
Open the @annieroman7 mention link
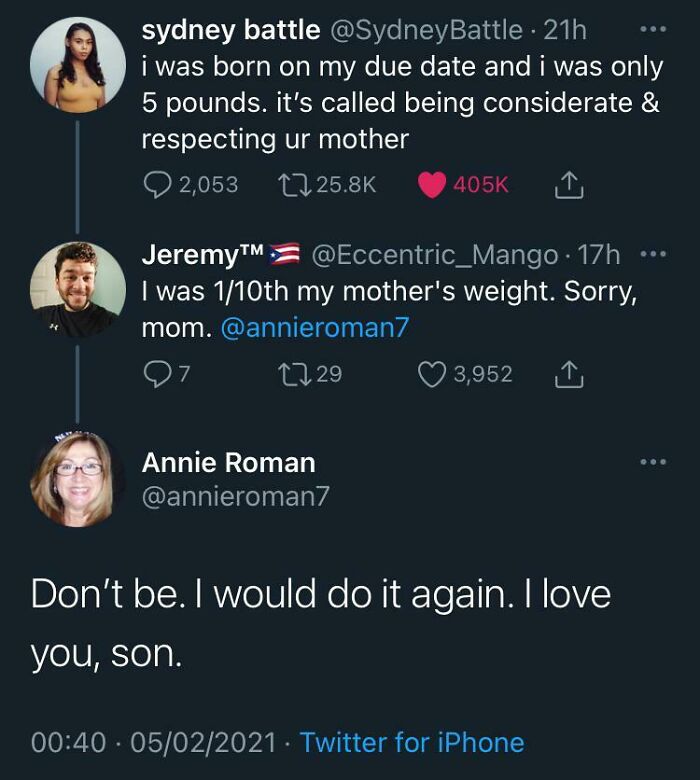tap(314, 329)
